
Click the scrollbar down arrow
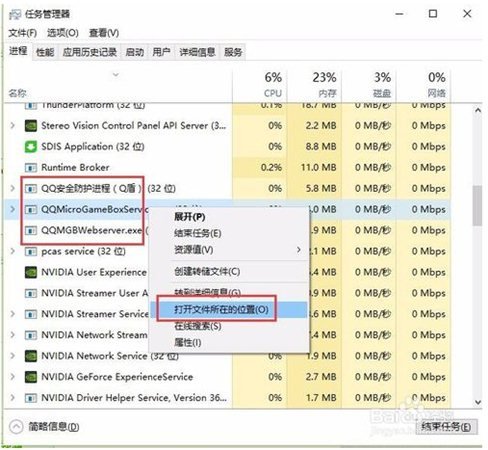point(478,402)
